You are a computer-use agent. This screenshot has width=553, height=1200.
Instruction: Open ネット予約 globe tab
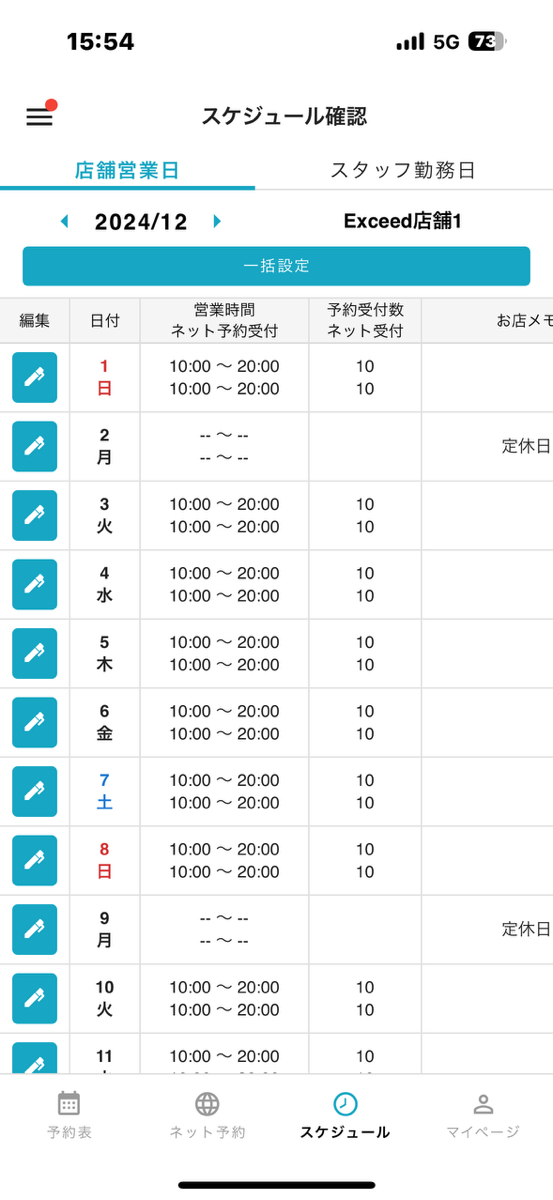coord(207,1115)
